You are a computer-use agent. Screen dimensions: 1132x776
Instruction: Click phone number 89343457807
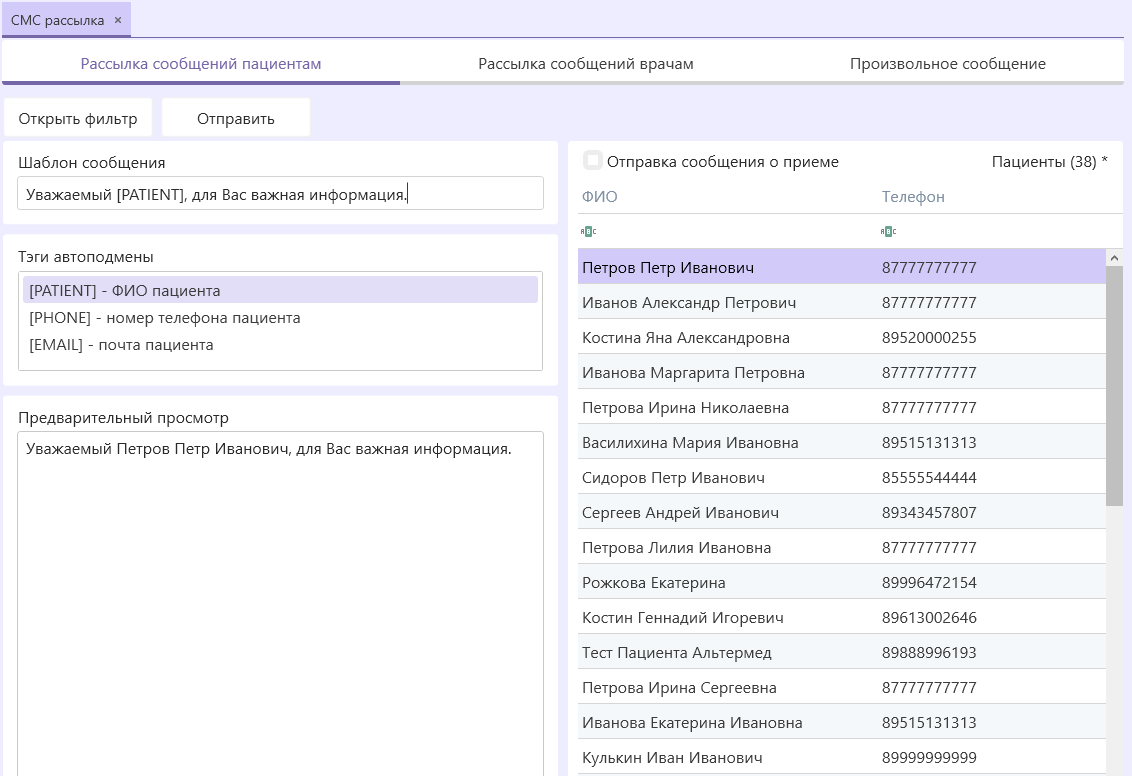pos(928,513)
